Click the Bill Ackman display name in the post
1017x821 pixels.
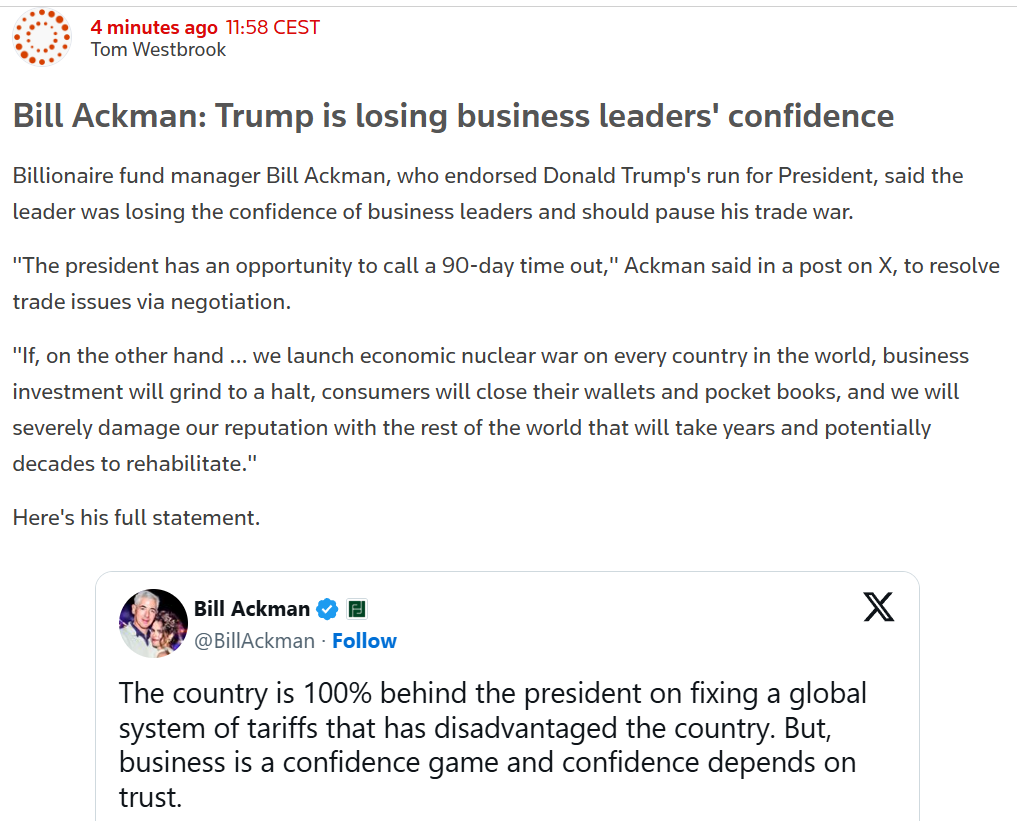[252, 608]
